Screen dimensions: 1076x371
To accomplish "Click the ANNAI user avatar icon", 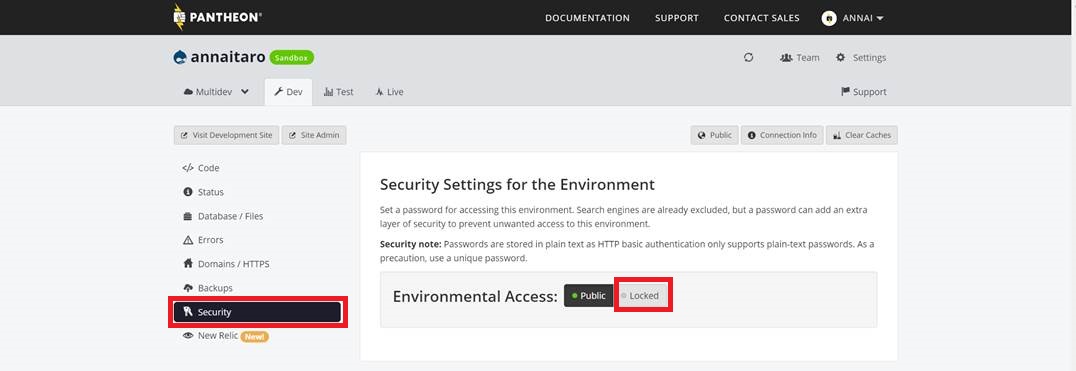I will pyautogui.click(x=829, y=18).
